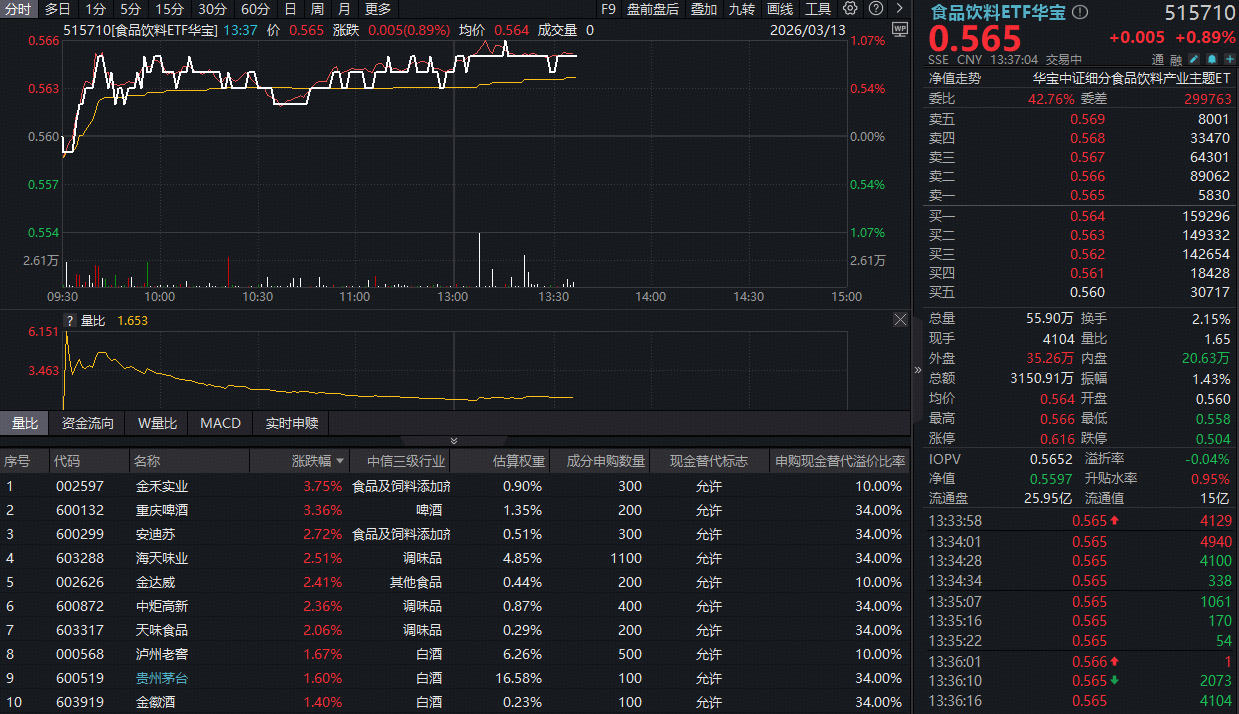Set a price alert with the bell icon
The image size is (1239, 714).
[1213, 58]
